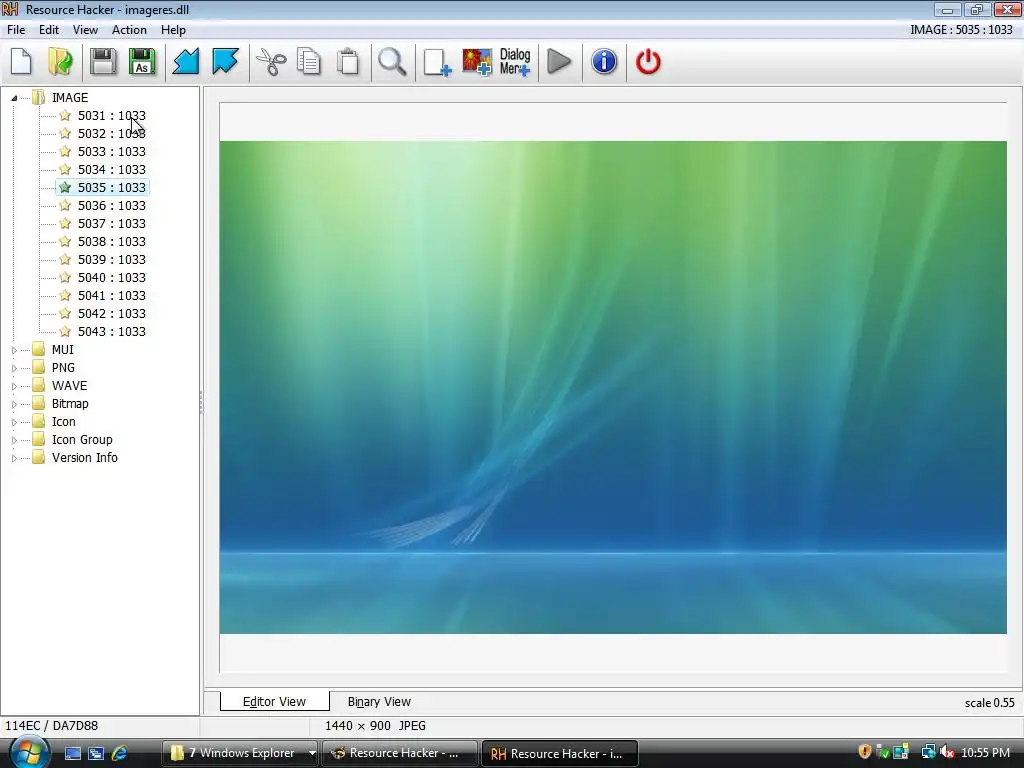Expand the Version Info folder
This screenshot has width=1024, height=768.
[x=14, y=458]
